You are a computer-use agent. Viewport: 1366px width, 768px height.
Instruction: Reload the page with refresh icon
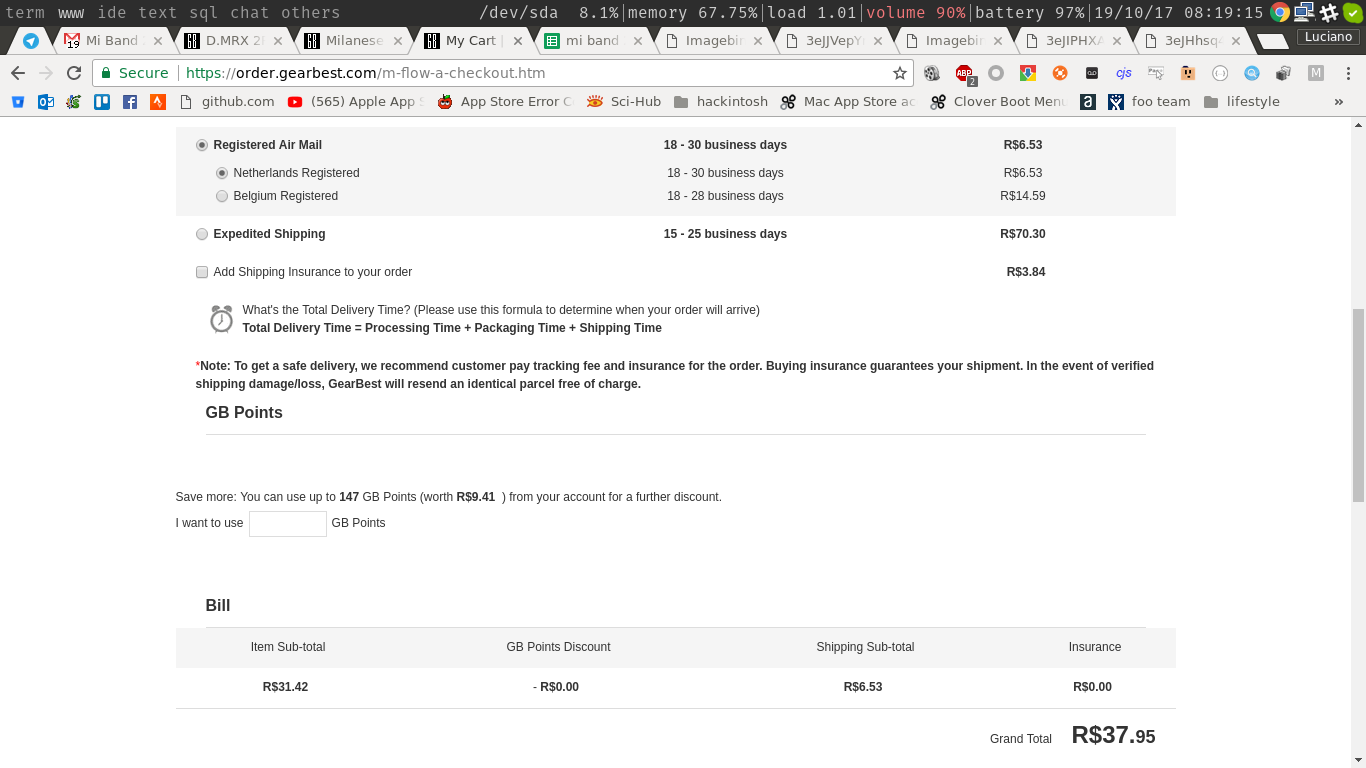(x=74, y=73)
